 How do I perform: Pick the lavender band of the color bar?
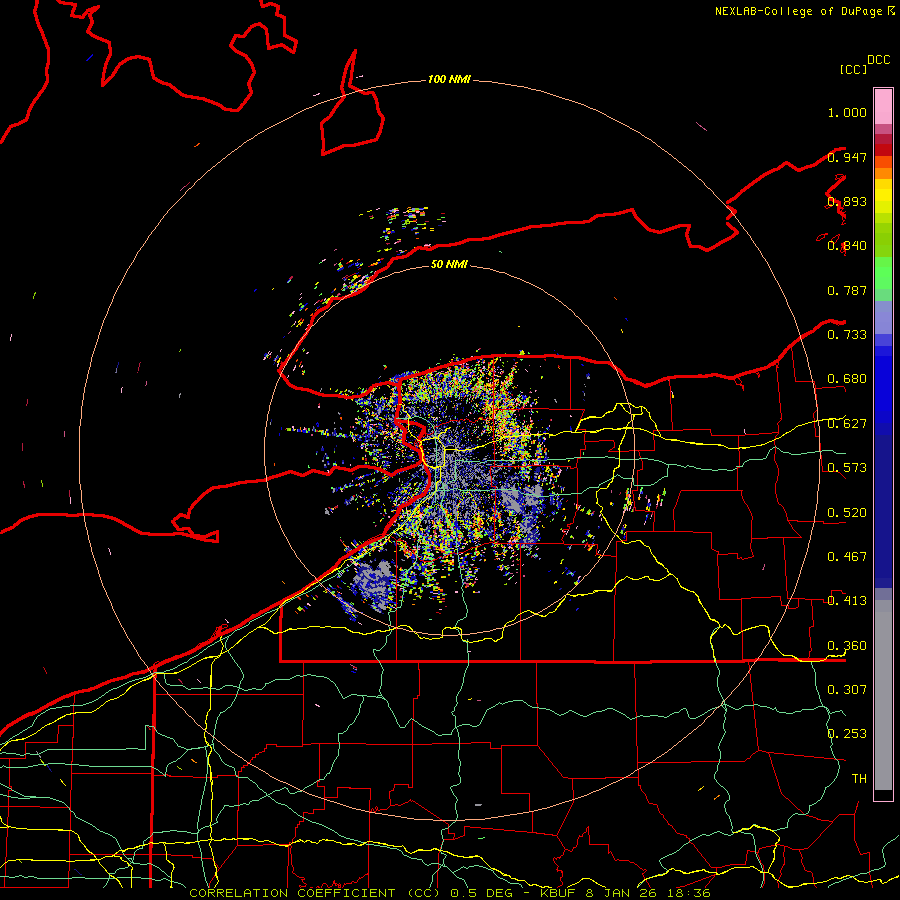883,317
